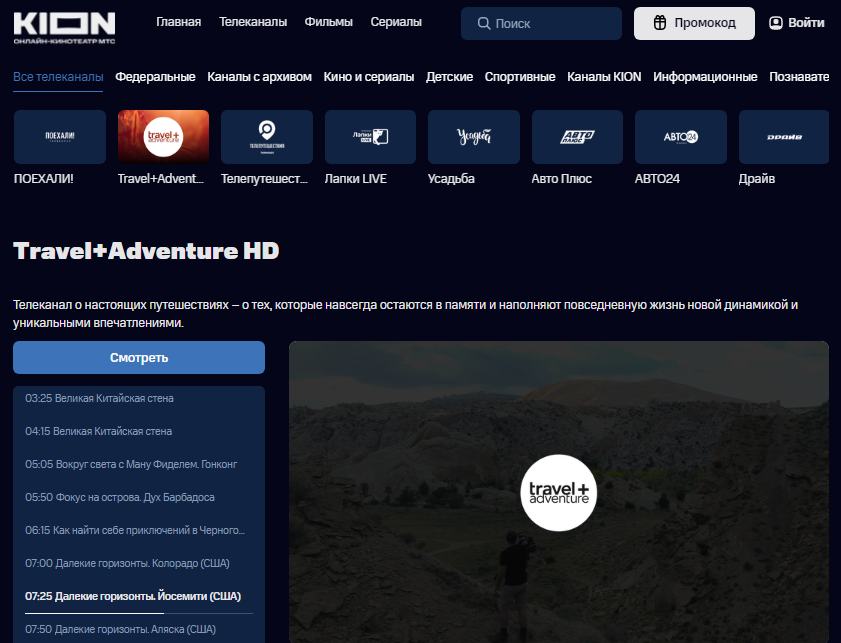The height and width of the screenshot is (643, 841).
Task: Select 07:00 Далекие горизонты. Колорадо
Action: click(127, 563)
